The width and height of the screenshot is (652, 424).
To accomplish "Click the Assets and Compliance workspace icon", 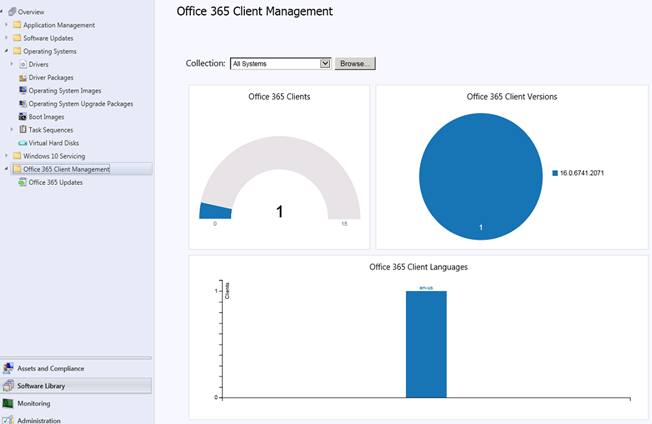I will (x=8, y=368).
